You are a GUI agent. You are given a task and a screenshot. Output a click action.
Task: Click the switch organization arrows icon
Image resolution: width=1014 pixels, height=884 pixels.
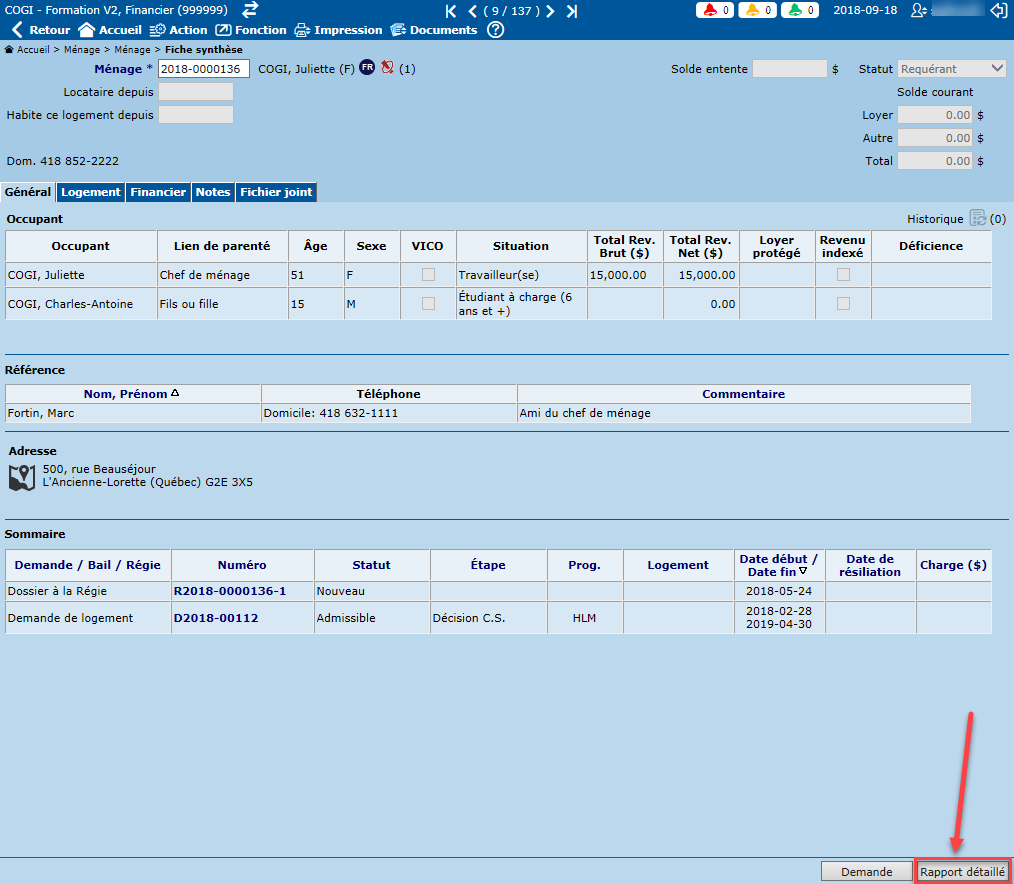pos(250,10)
